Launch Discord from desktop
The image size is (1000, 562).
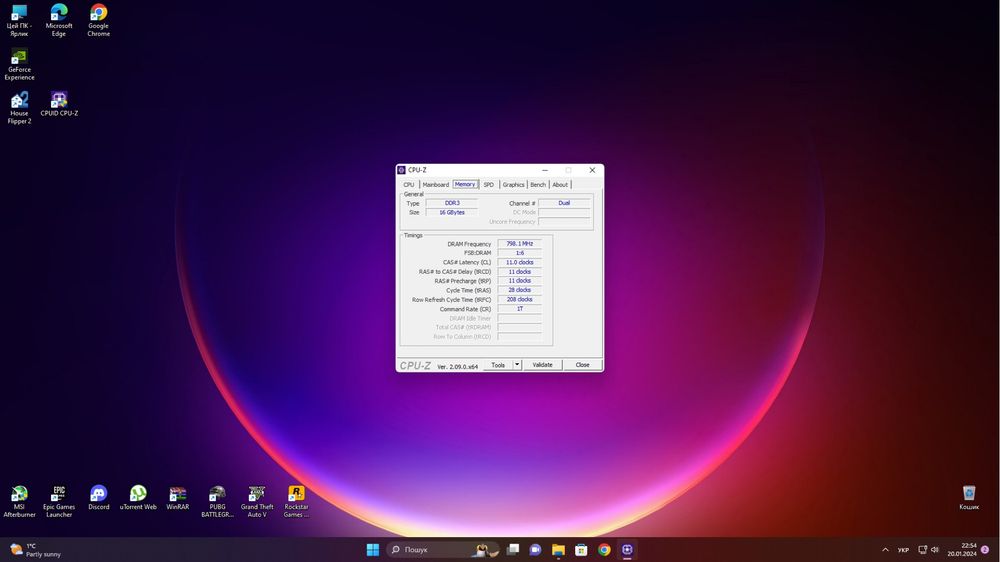pos(98,494)
